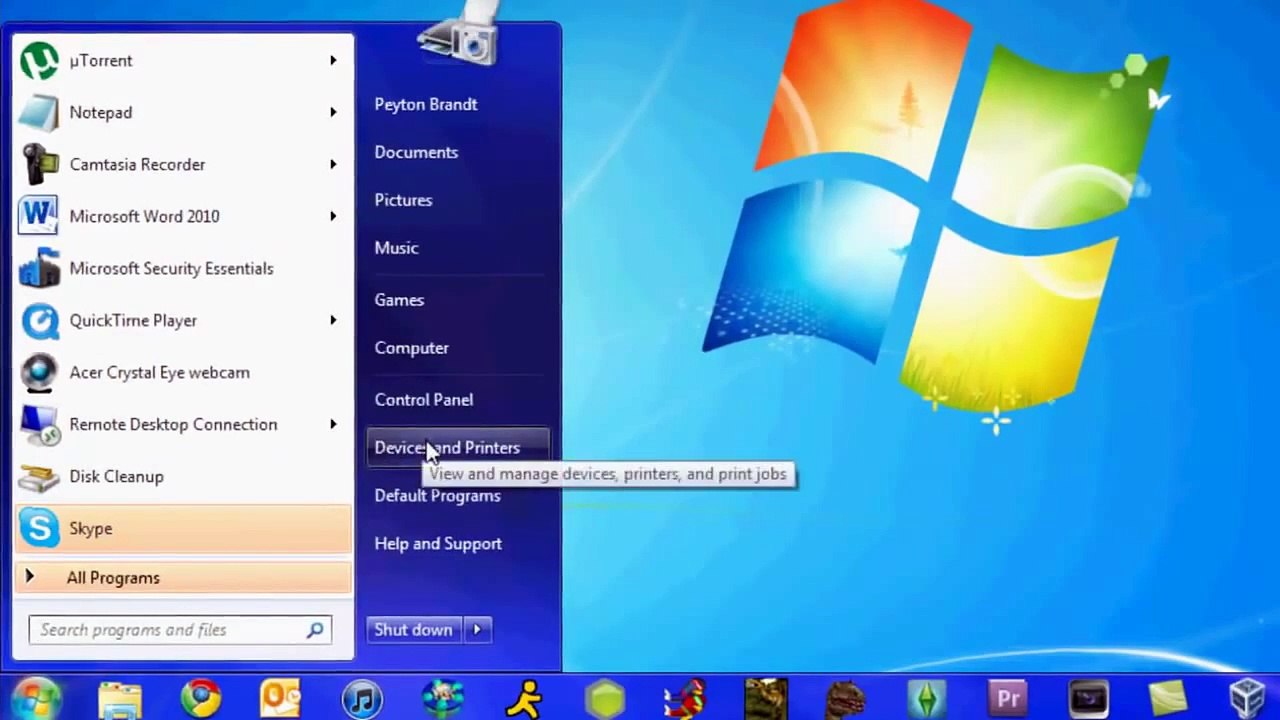Launch QuickTime Player icon

40,321
